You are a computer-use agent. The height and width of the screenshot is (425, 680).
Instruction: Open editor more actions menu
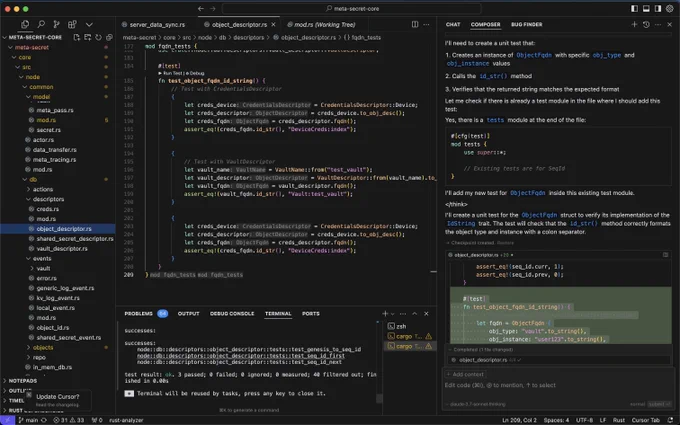pyautogui.click(x=427, y=25)
